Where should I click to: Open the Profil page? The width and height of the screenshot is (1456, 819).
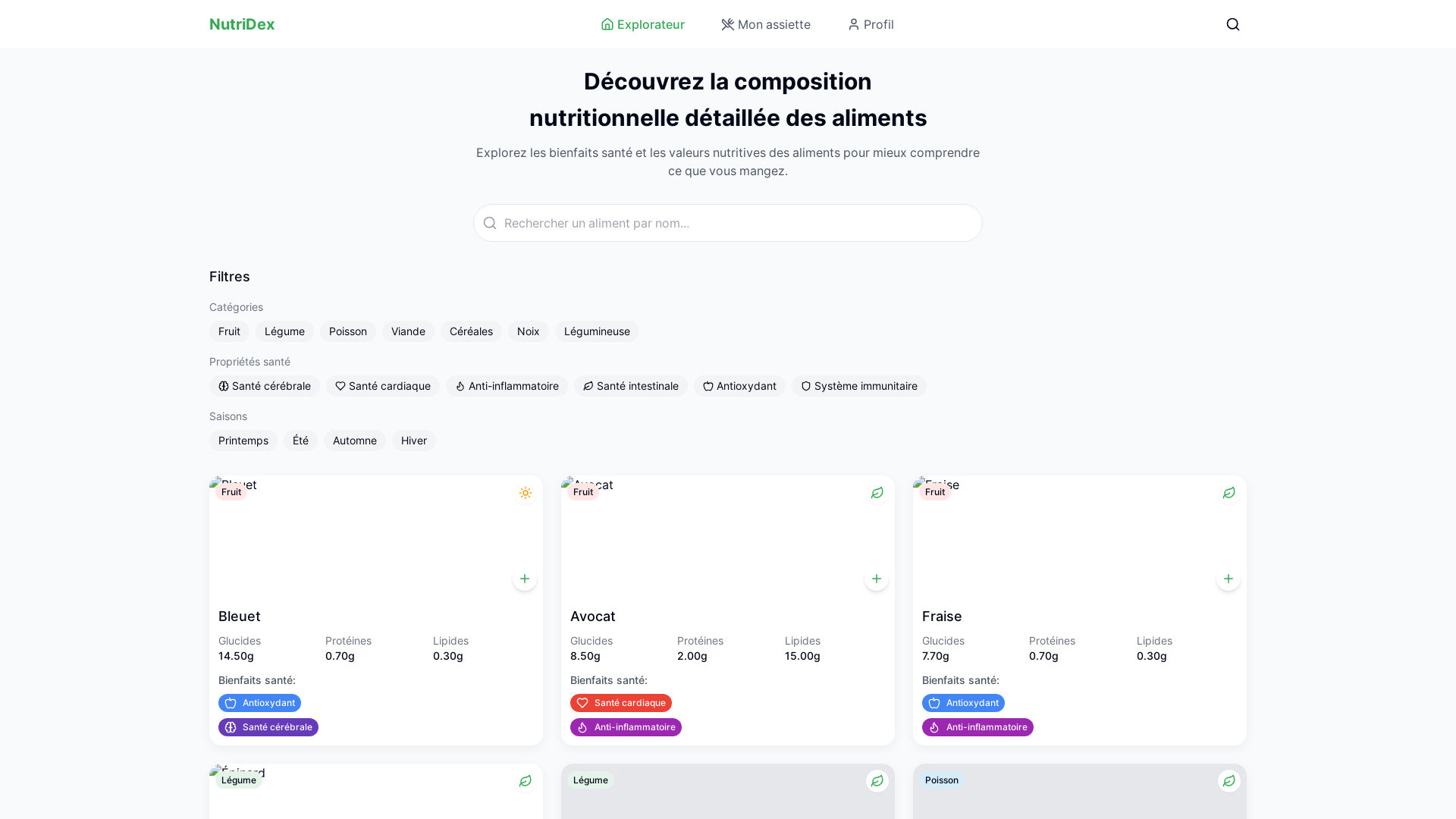coord(871,24)
